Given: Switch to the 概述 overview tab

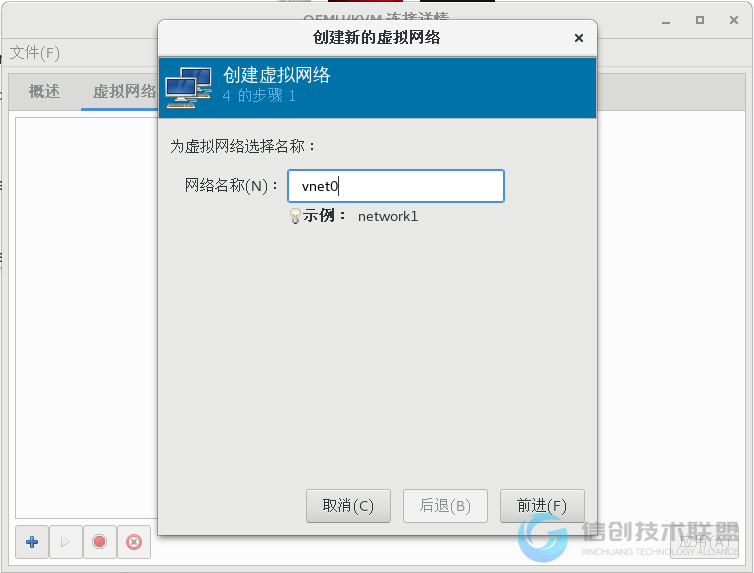Looking at the screenshot, I should (44, 91).
